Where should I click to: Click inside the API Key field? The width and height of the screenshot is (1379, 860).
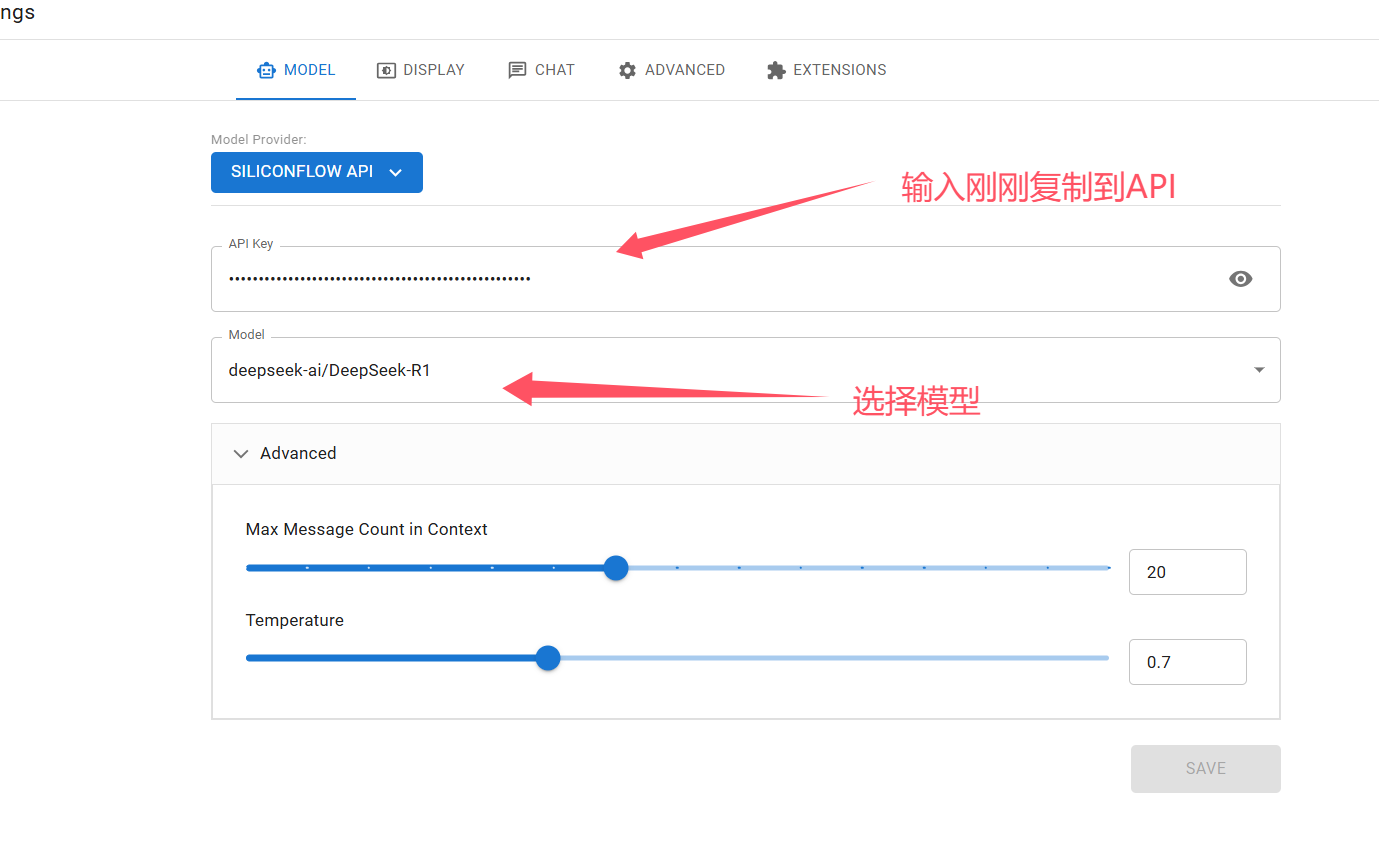tap(745, 279)
